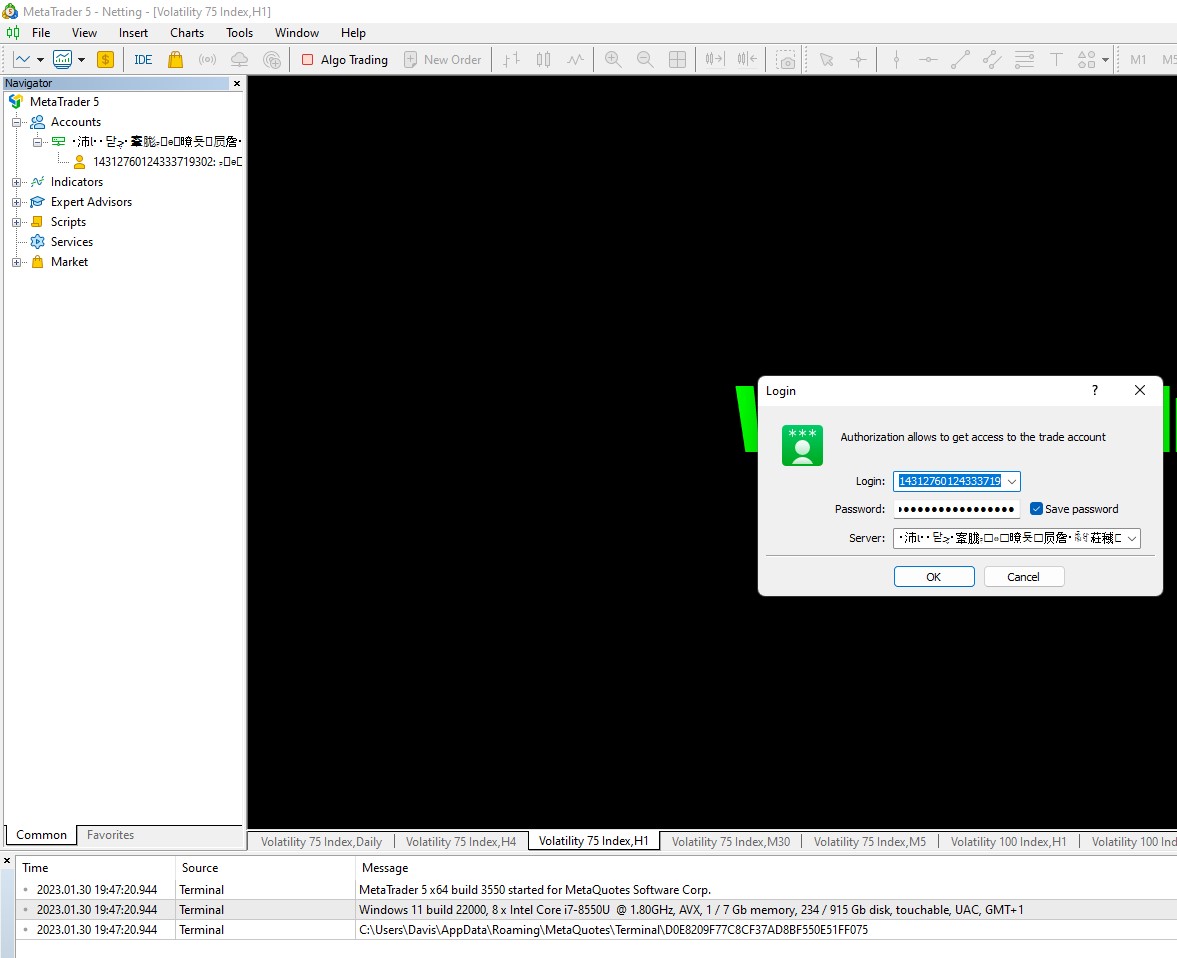Viewport: 1177px width, 958px height.
Task: Open the Window menu
Action: (297, 33)
